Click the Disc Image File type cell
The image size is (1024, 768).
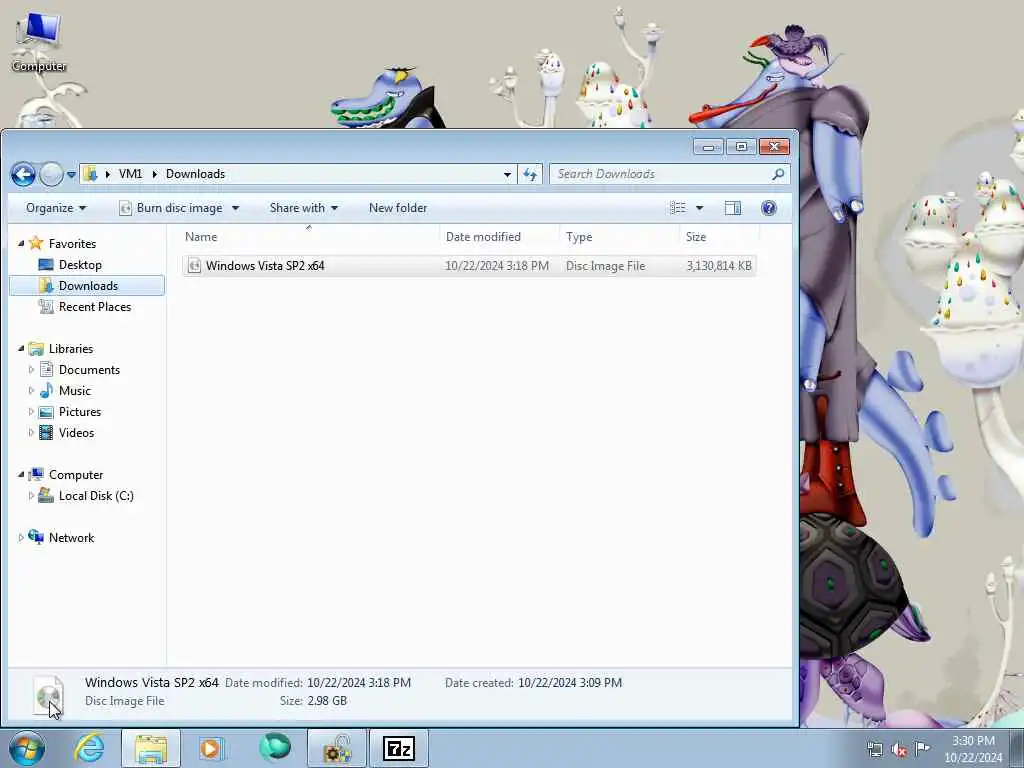(605, 266)
